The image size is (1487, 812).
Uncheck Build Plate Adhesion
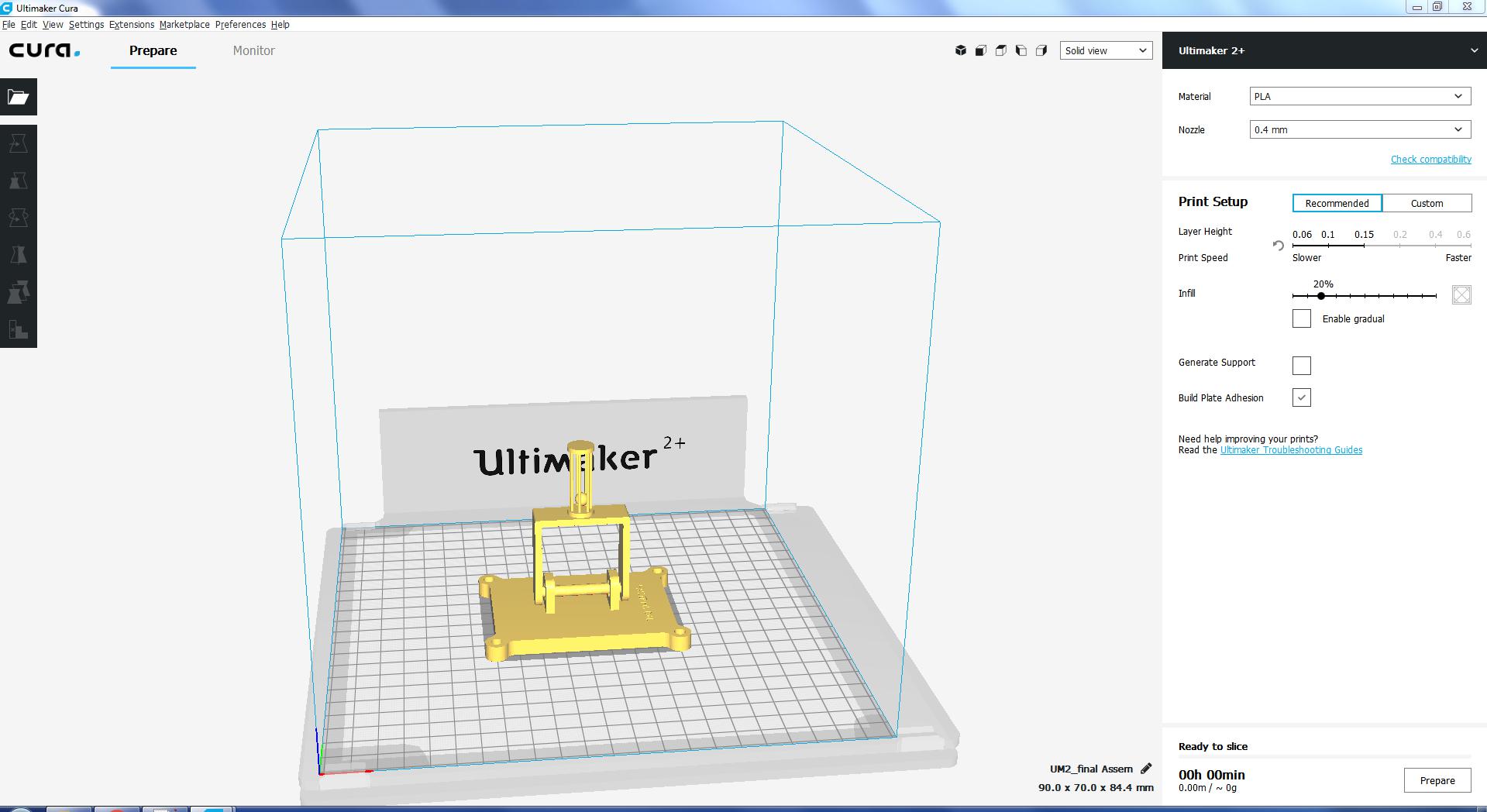[x=1302, y=397]
